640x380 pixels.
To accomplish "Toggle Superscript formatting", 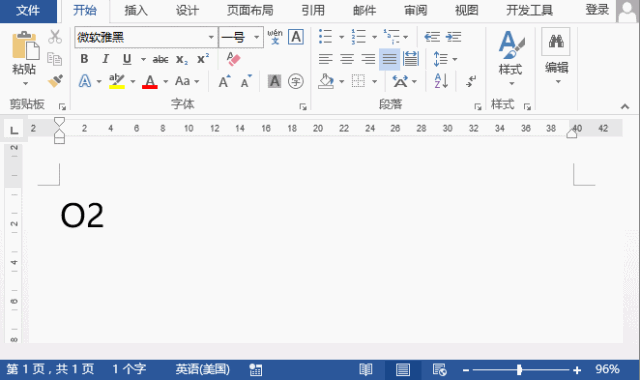I will [x=203, y=59].
